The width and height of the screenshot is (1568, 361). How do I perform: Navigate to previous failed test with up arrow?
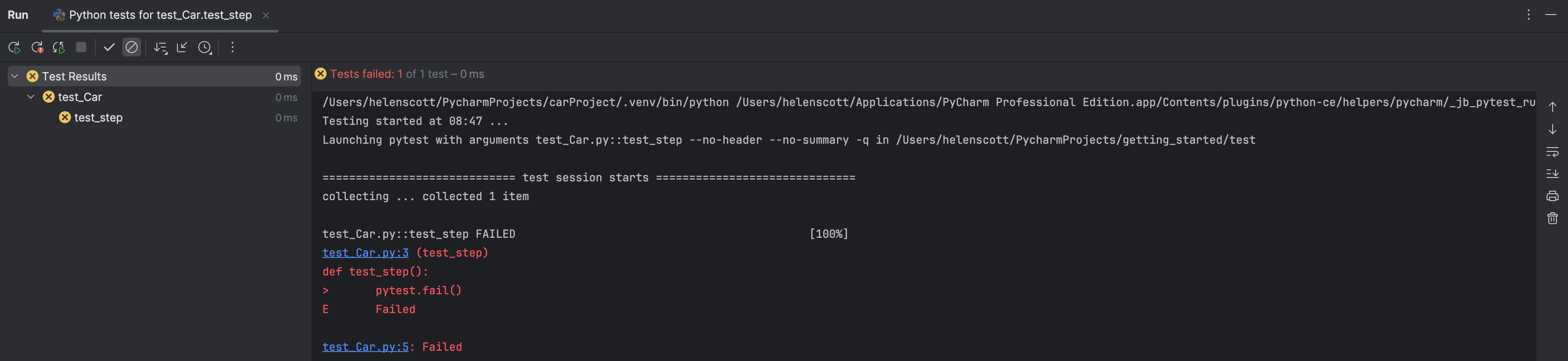(1552, 107)
